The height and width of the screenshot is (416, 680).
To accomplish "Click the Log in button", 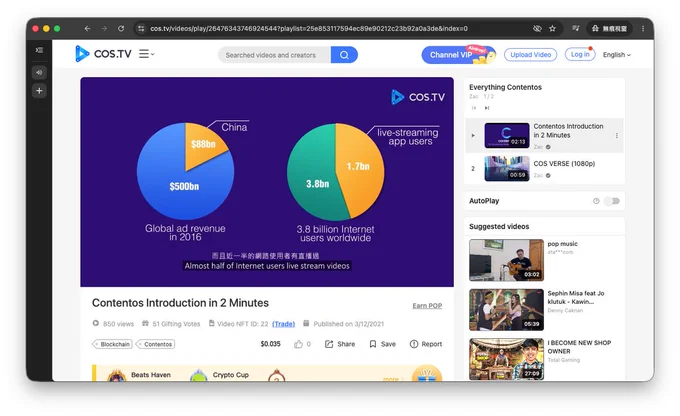I will (580, 54).
